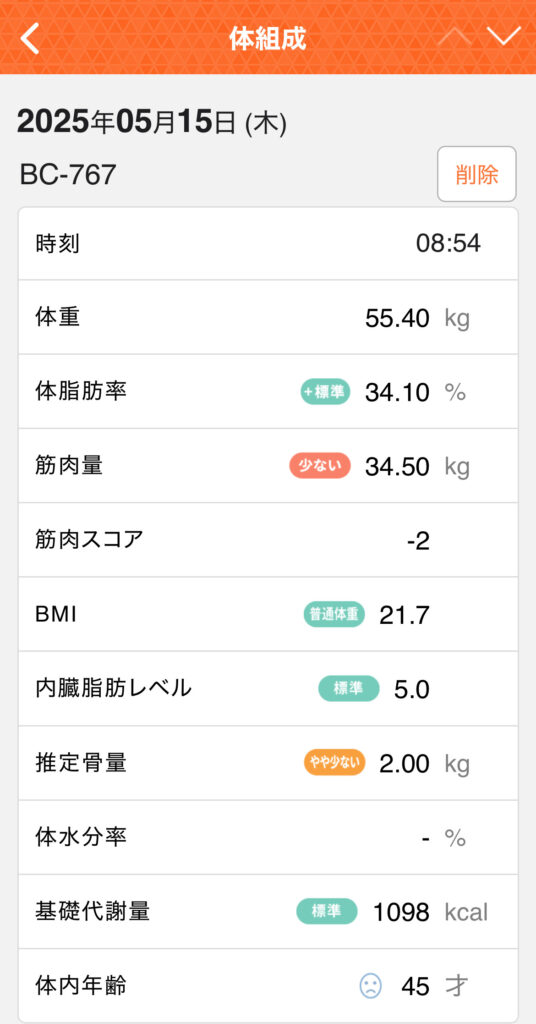
Task: Select the 1098 kcal value
Action: [x=430, y=912]
